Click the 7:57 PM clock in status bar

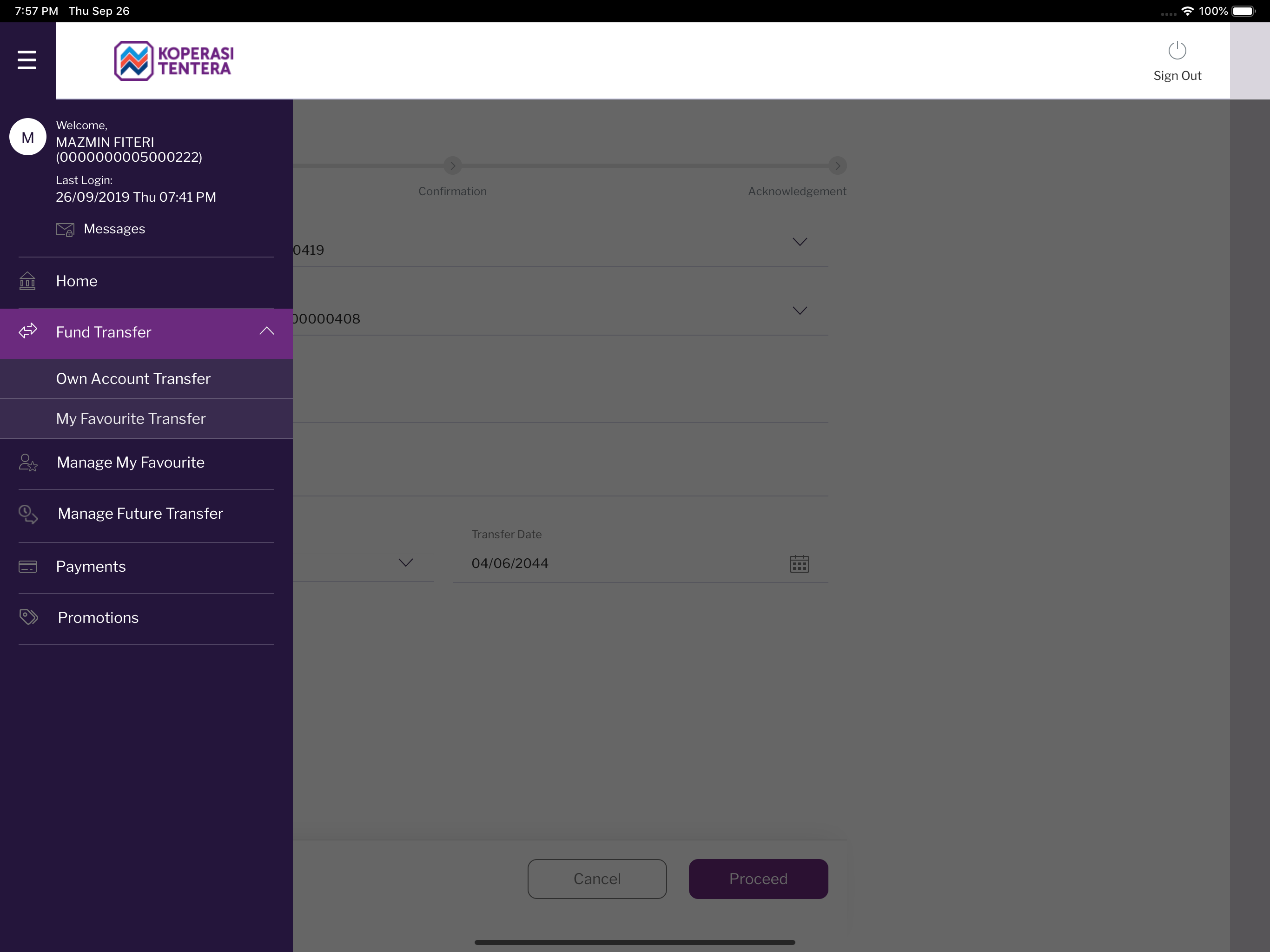36,11
